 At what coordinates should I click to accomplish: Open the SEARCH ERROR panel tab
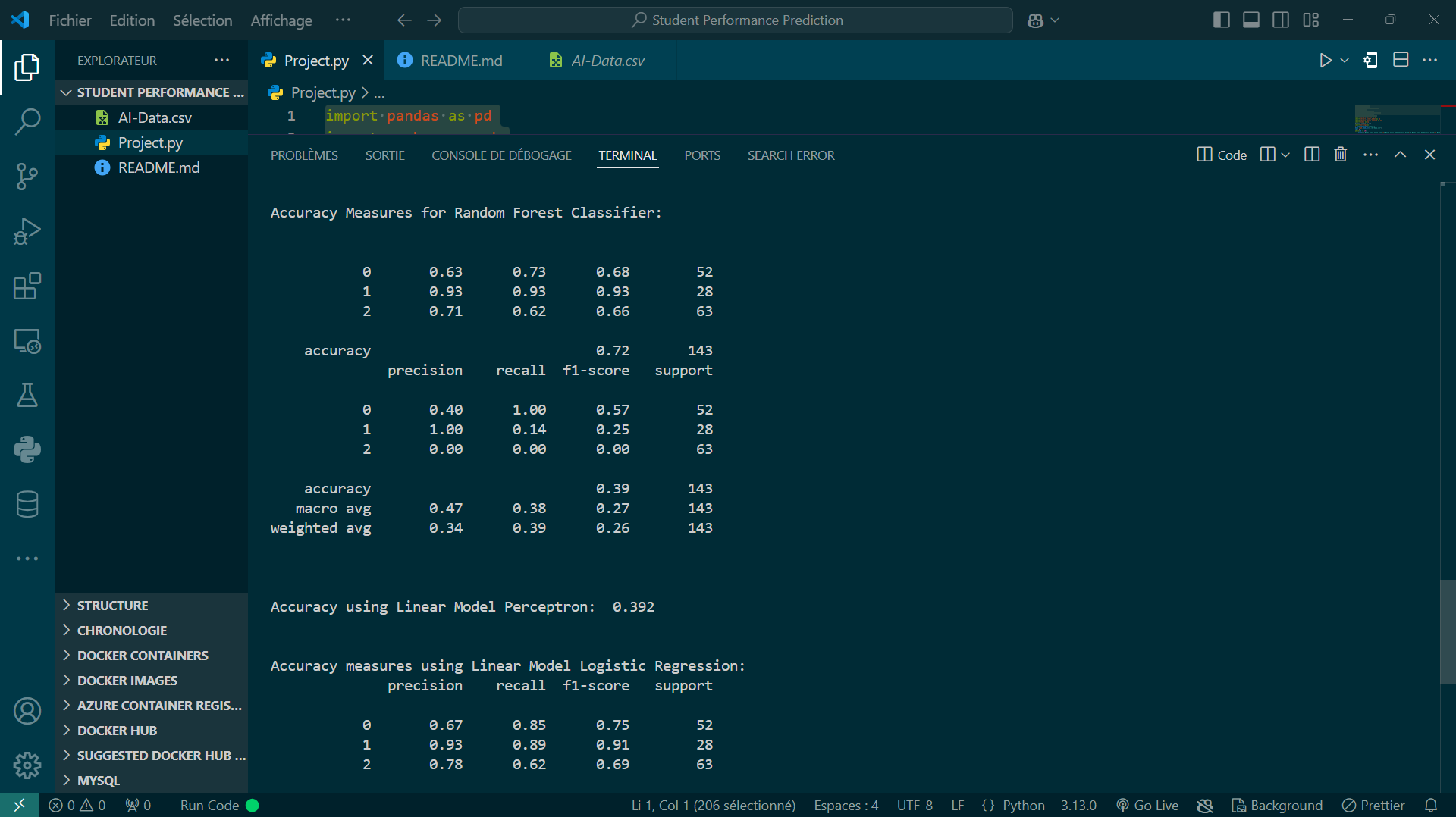(x=791, y=155)
